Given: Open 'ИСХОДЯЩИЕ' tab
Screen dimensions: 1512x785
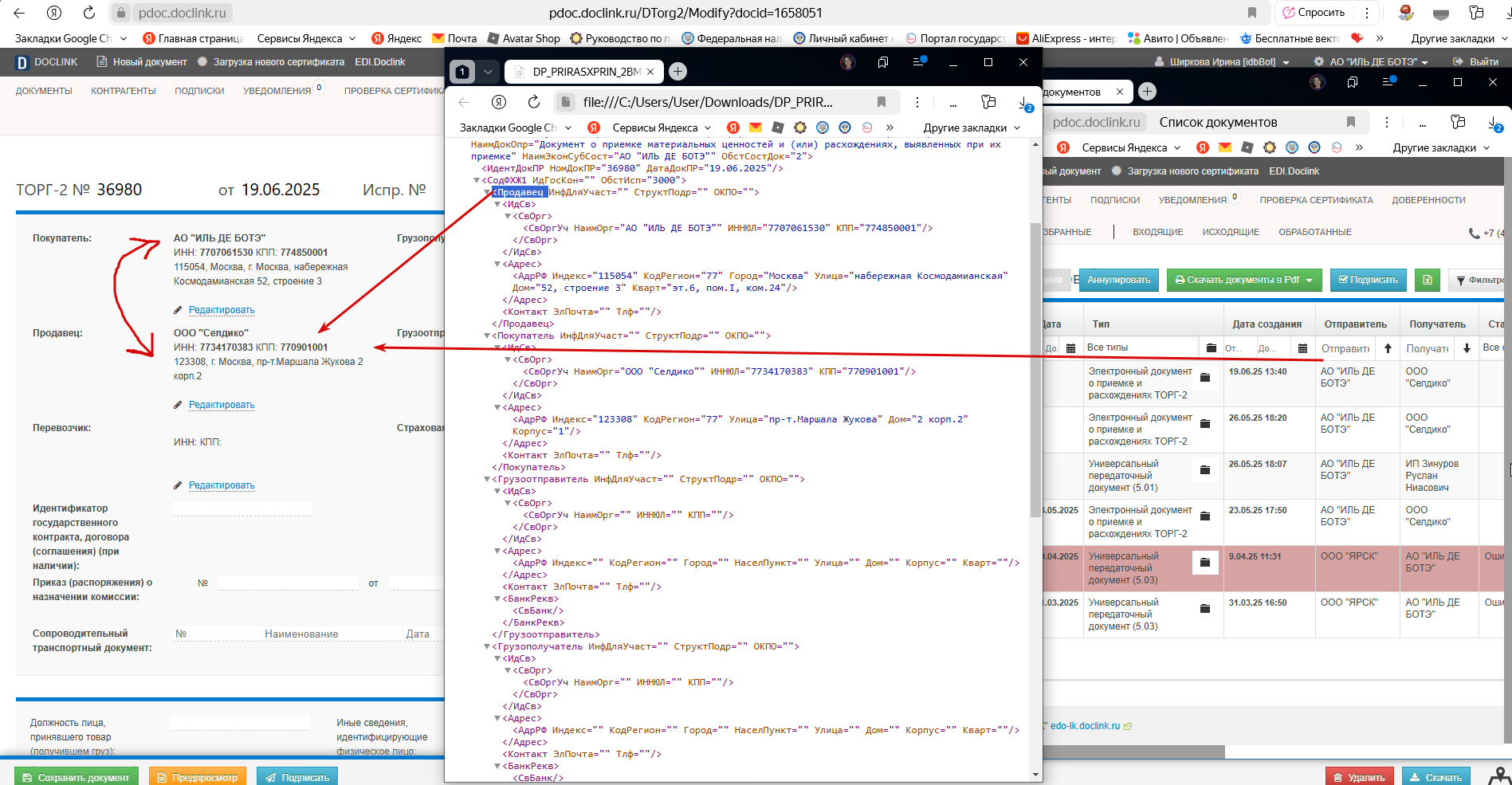Looking at the screenshot, I should (x=1231, y=232).
